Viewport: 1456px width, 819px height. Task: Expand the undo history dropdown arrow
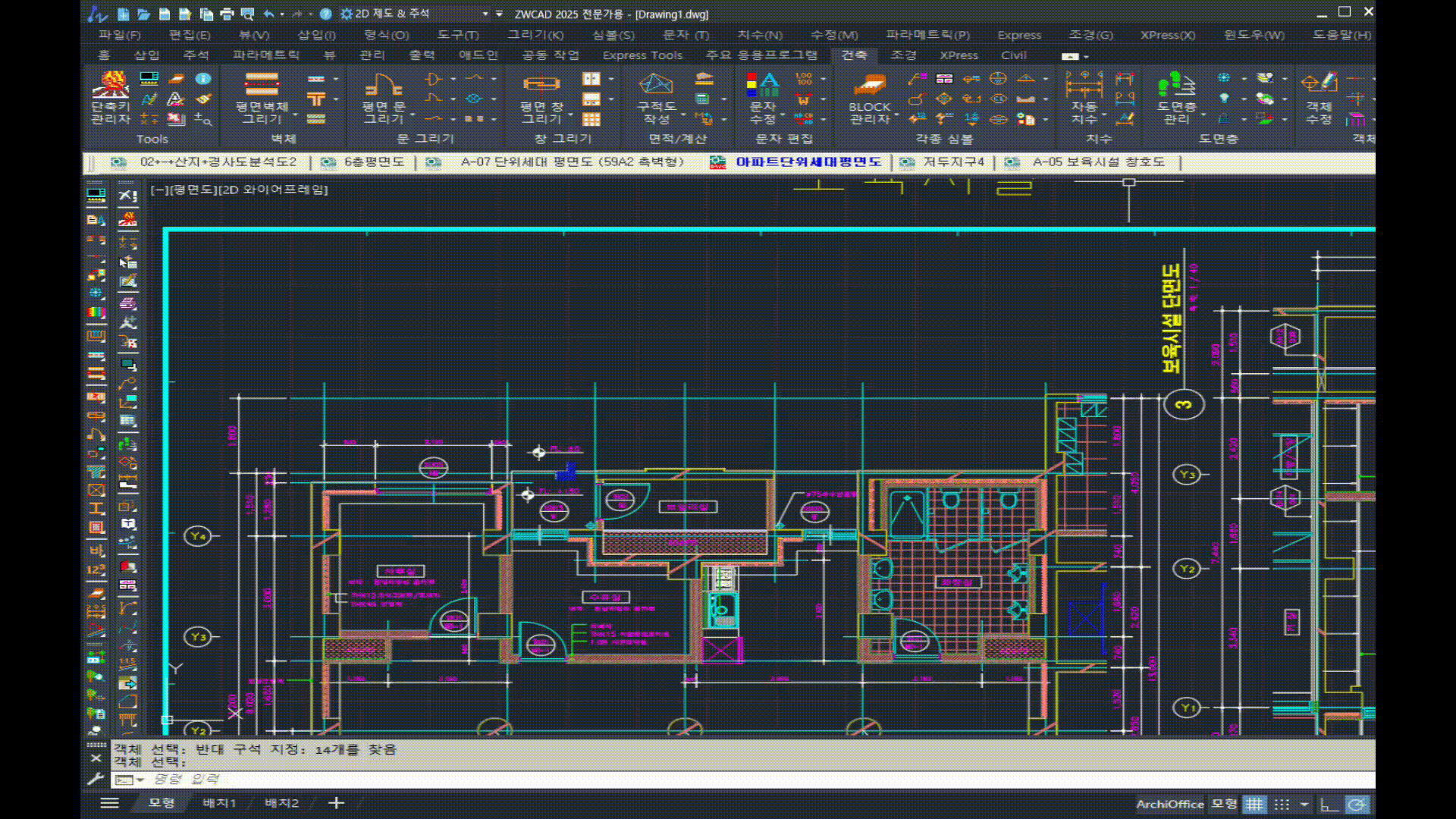pos(282,14)
